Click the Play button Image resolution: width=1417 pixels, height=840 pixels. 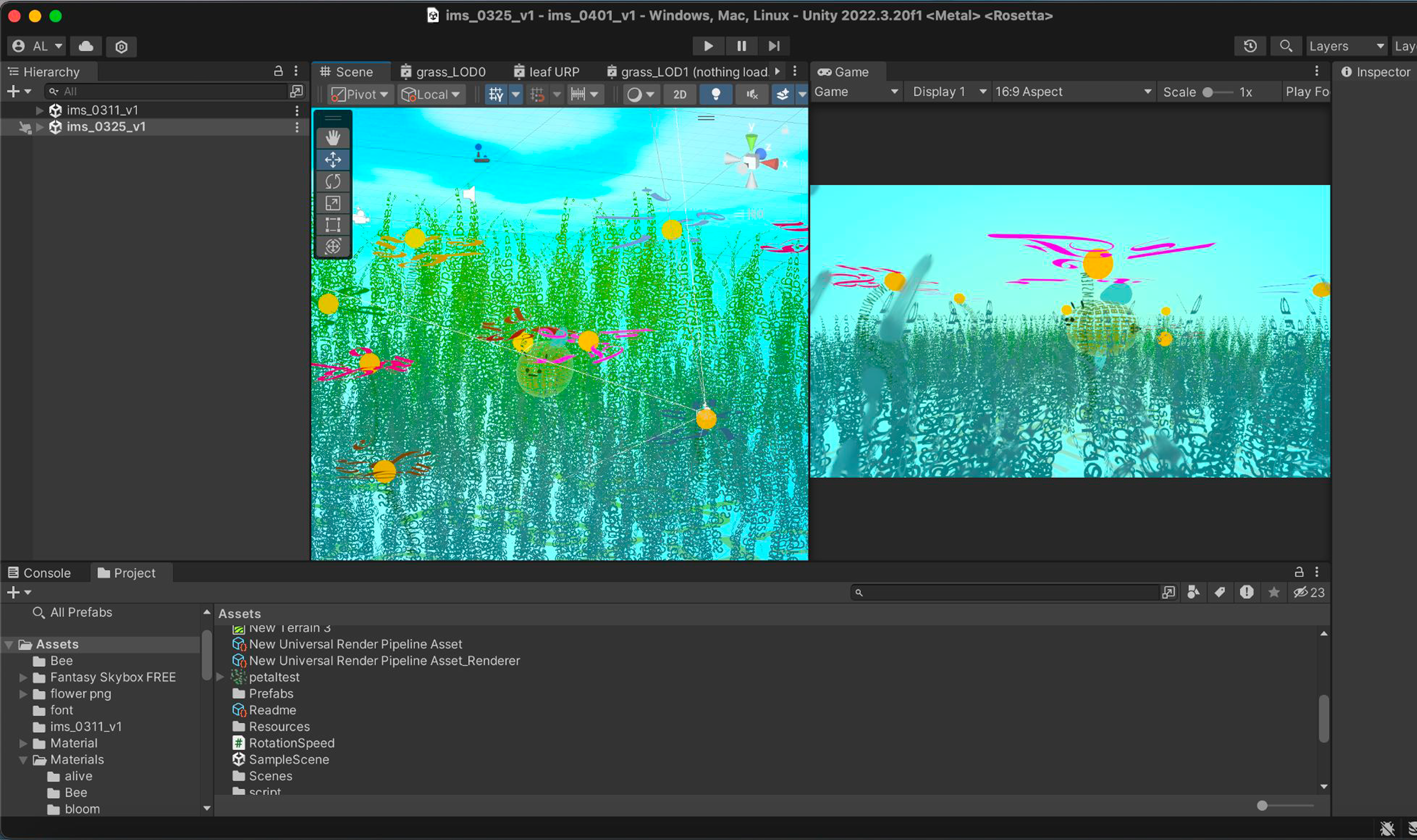click(708, 47)
